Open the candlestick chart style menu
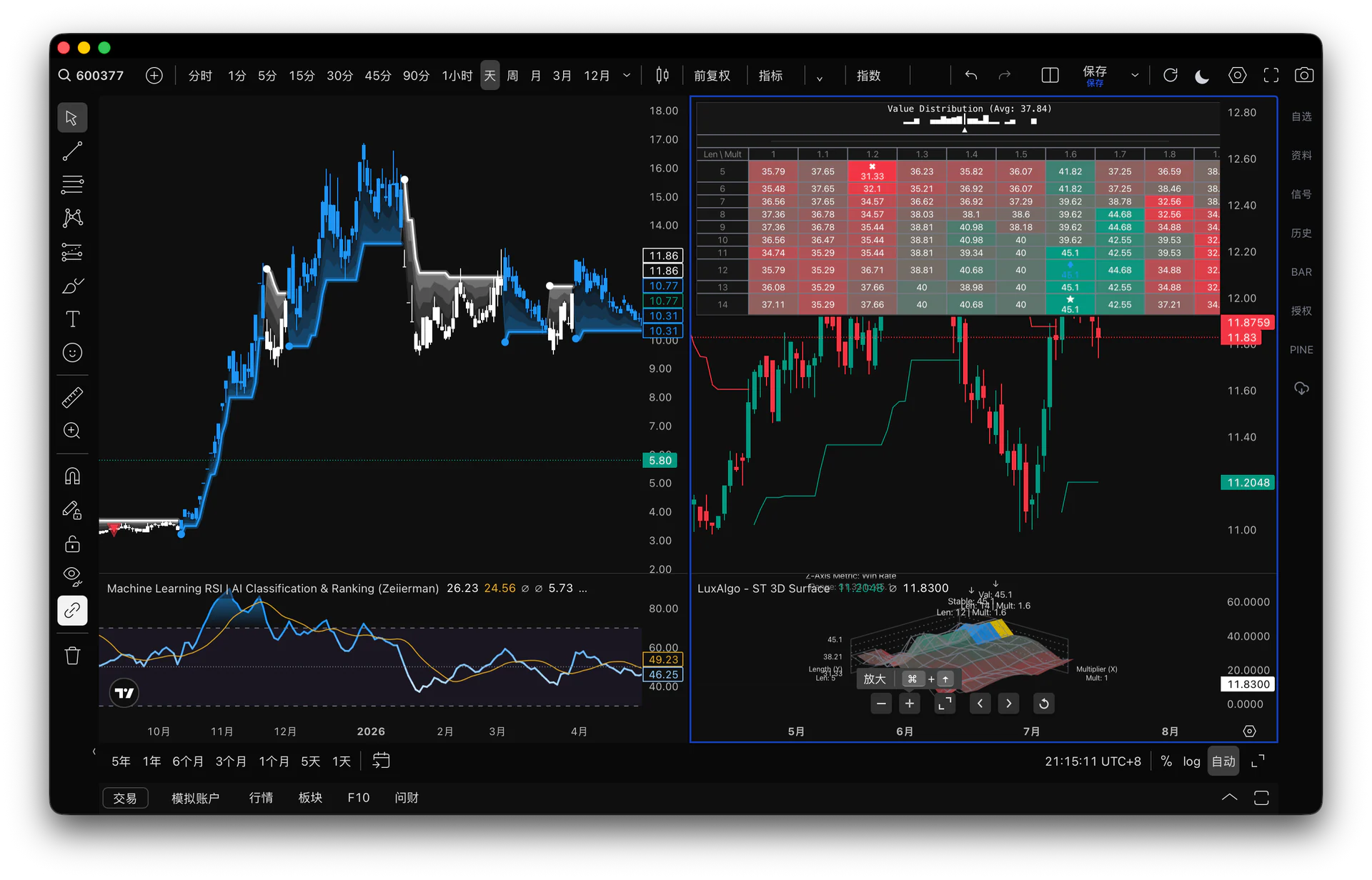Screen dimensions: 1372x880 pyautogui.click(x=662, y=76)
